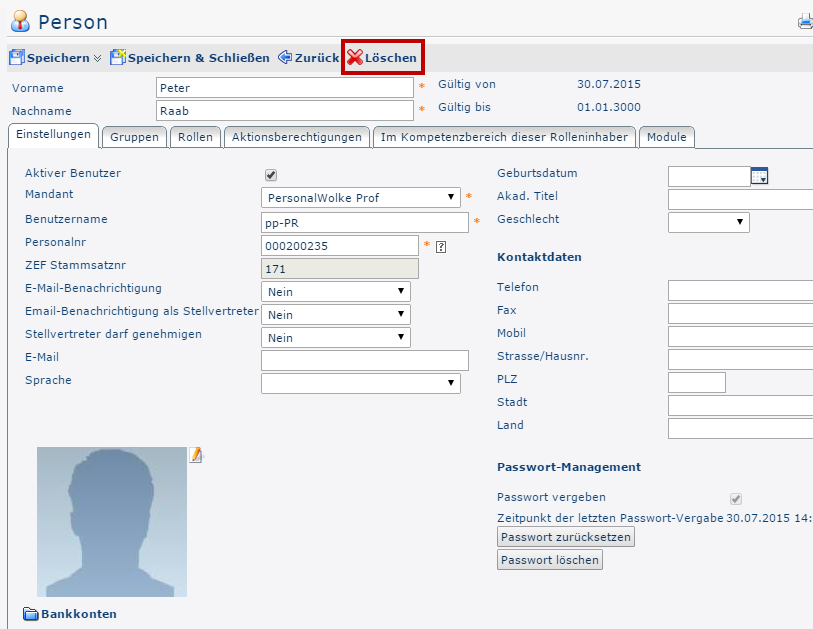Image resolution: width=813 pixels, height=629 pixels.
Task: Click the printer icon at top right
Action: tap(805, 22)
